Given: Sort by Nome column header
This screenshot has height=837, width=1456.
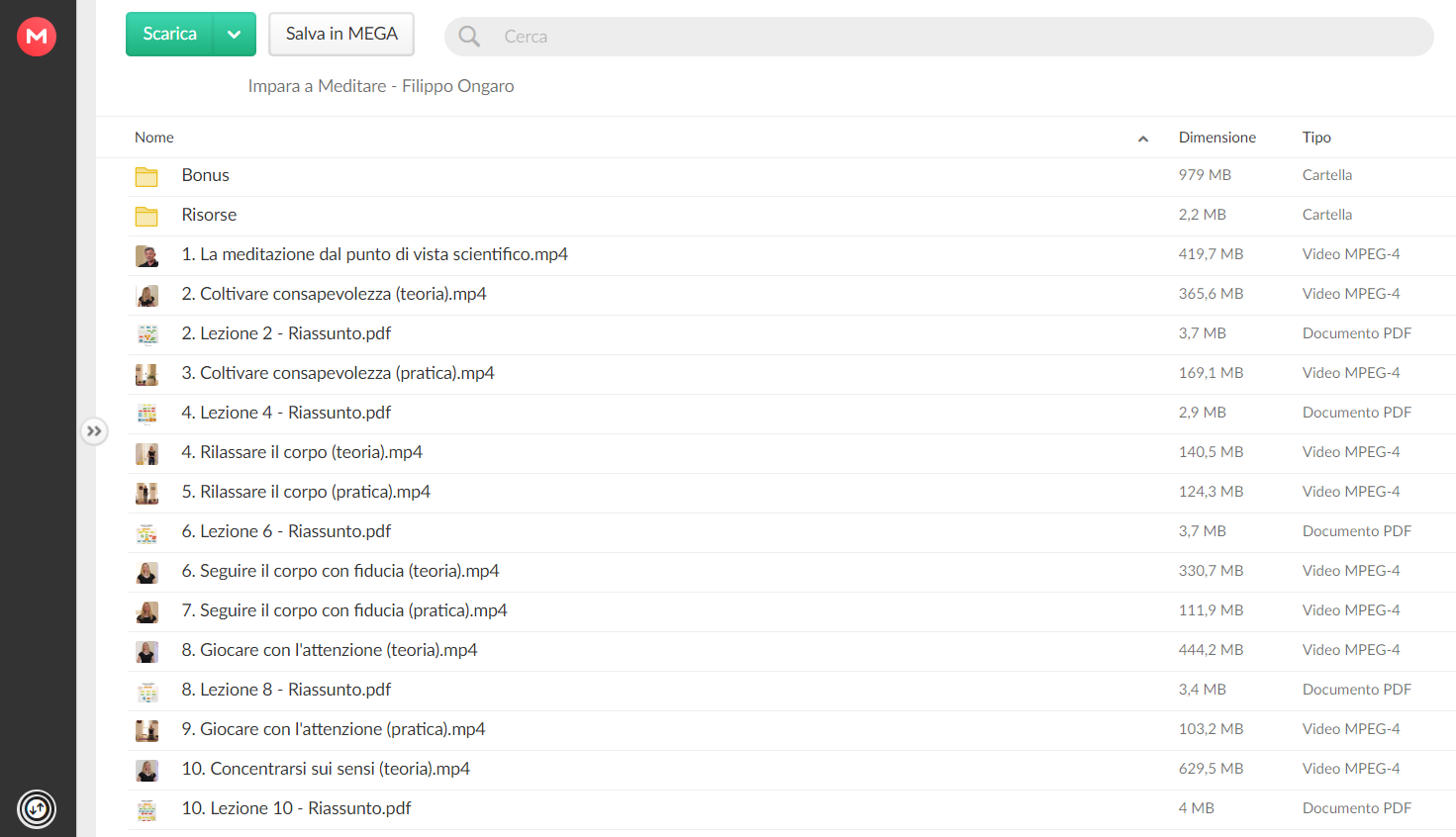Looking at the screenshot, I should pos(154,138).
